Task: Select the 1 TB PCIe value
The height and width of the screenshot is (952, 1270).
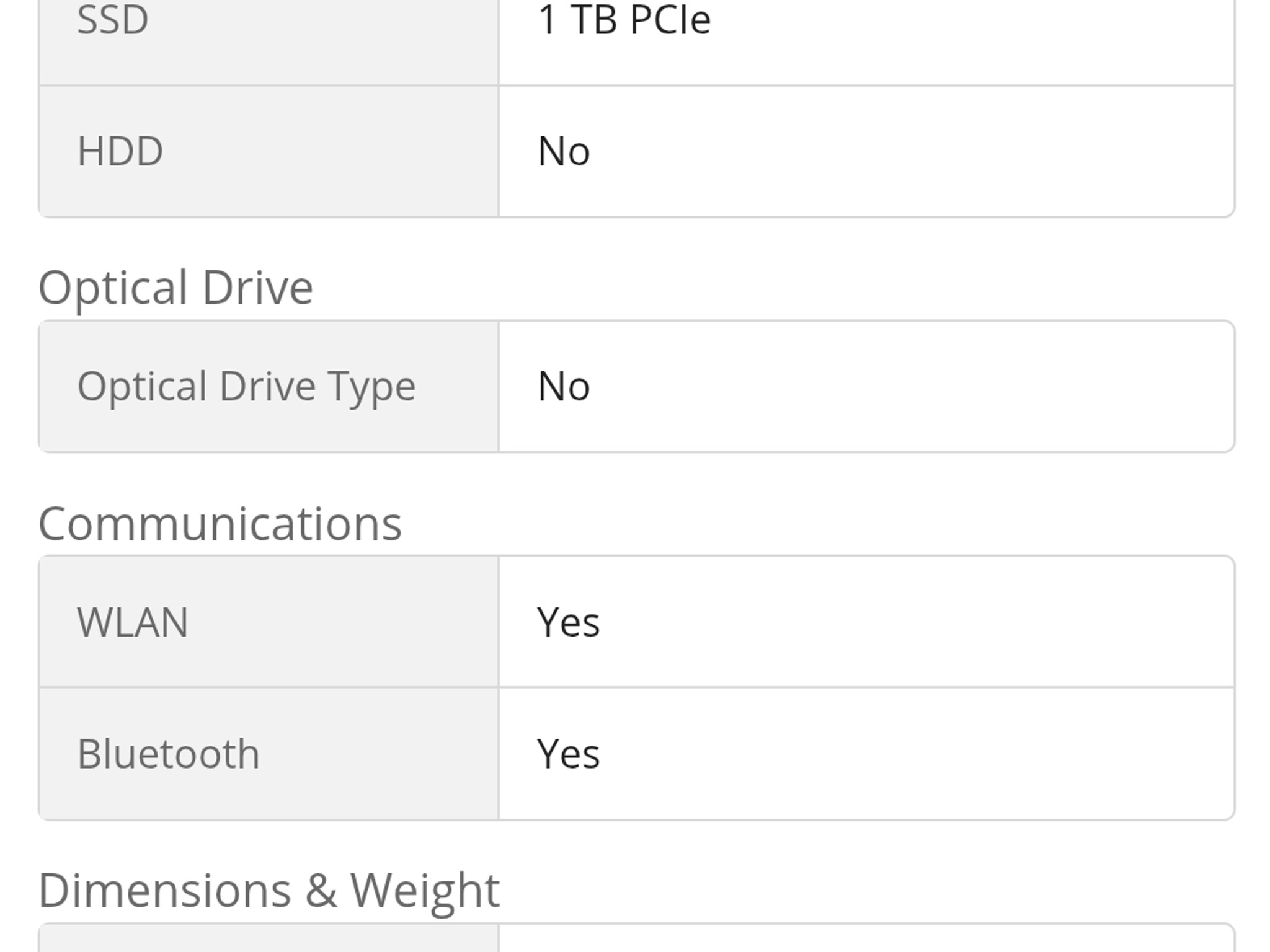Action: click(624, 20)
